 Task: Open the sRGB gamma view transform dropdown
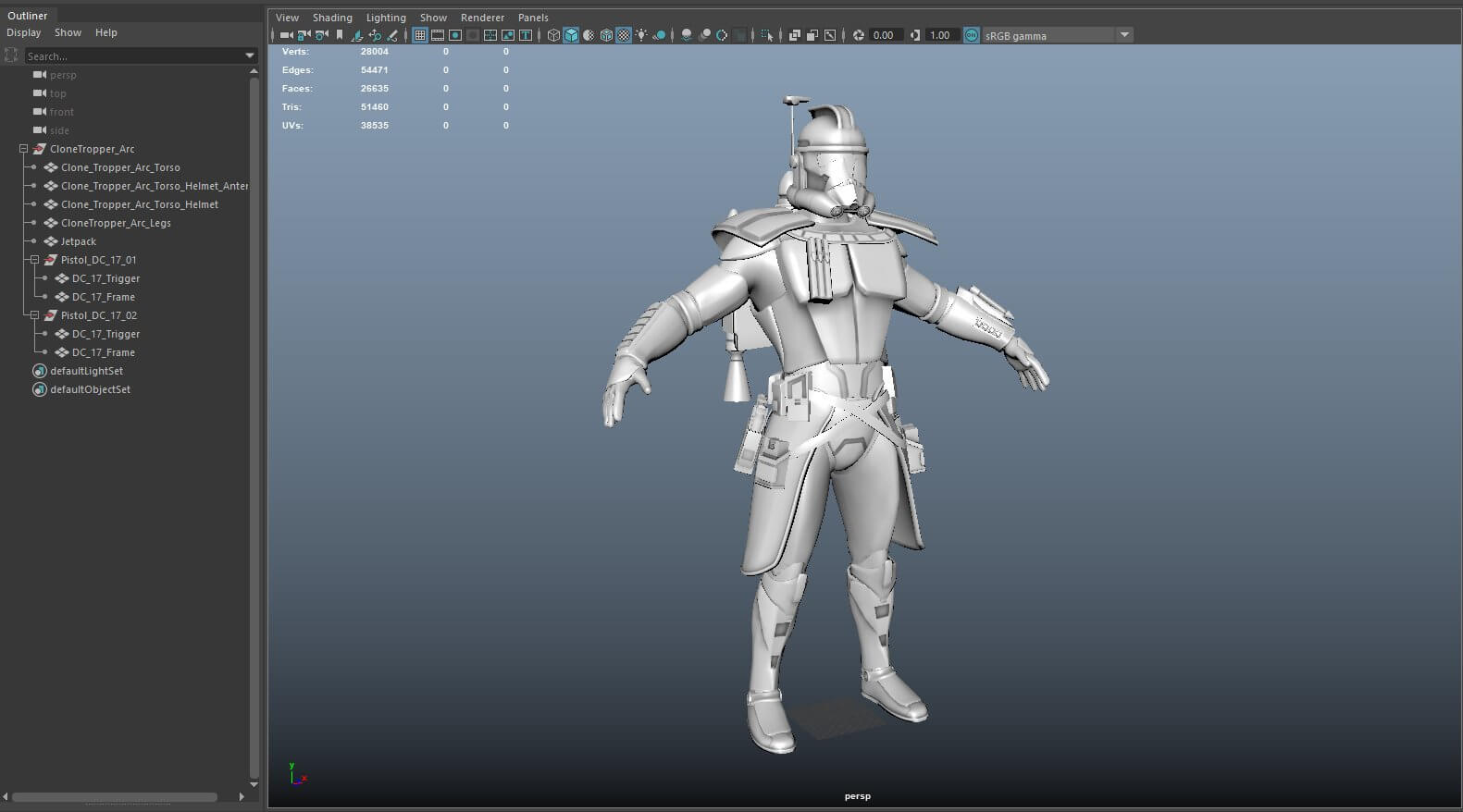pyautogui.click(x=1124, y=35)
